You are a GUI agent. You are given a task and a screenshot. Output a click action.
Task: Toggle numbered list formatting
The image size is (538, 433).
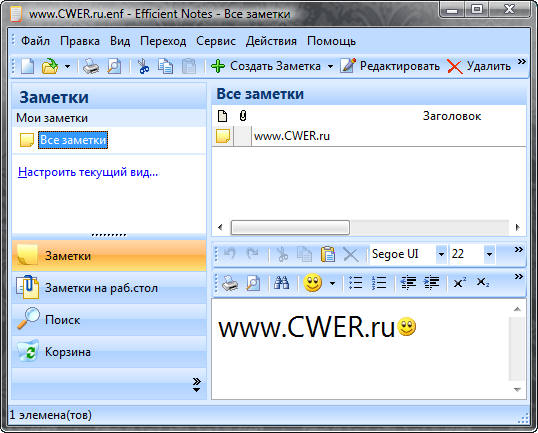[x=379, y=283]
